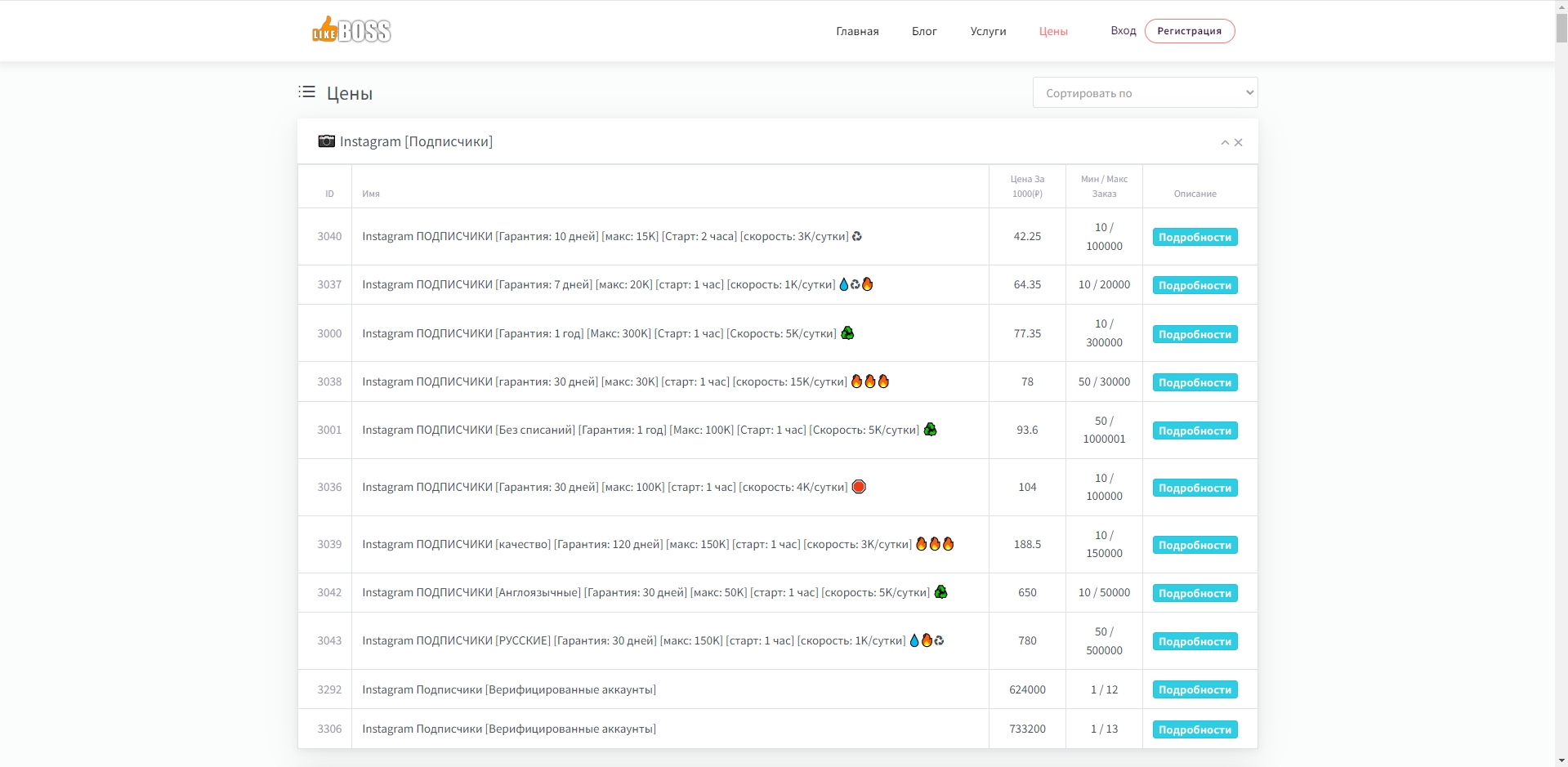
Task: Click the Мин / Макс Заказ column header
Action: (x=1104, y=186)
